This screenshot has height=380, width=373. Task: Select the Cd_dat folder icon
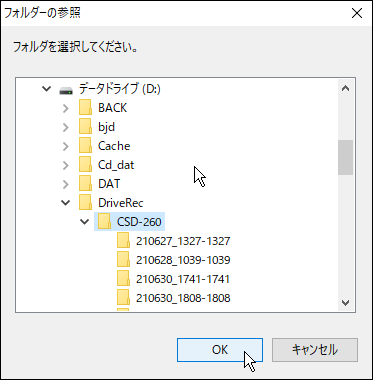tap(85, 165)
